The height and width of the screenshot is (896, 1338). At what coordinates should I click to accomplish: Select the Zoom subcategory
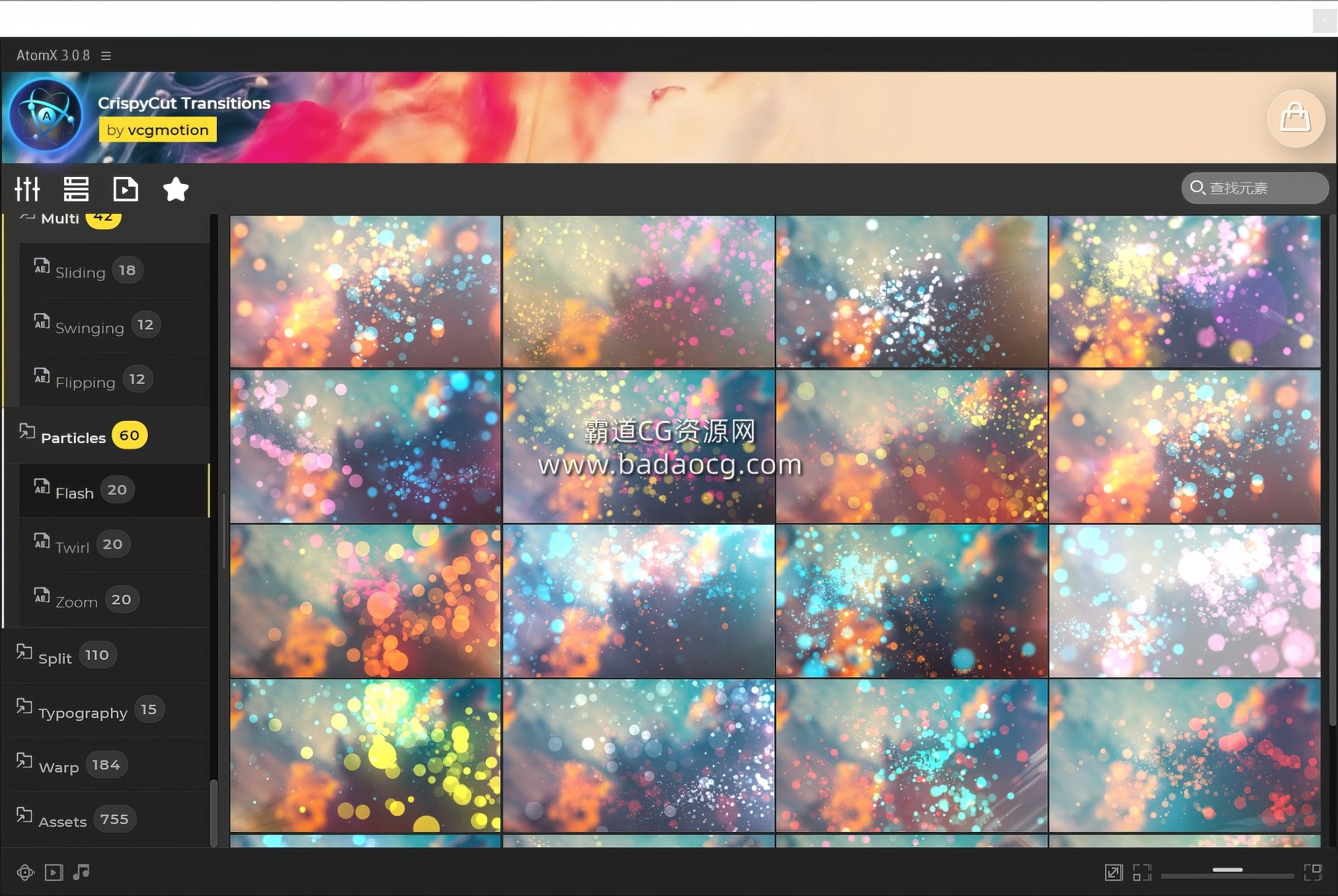[114, 600]
